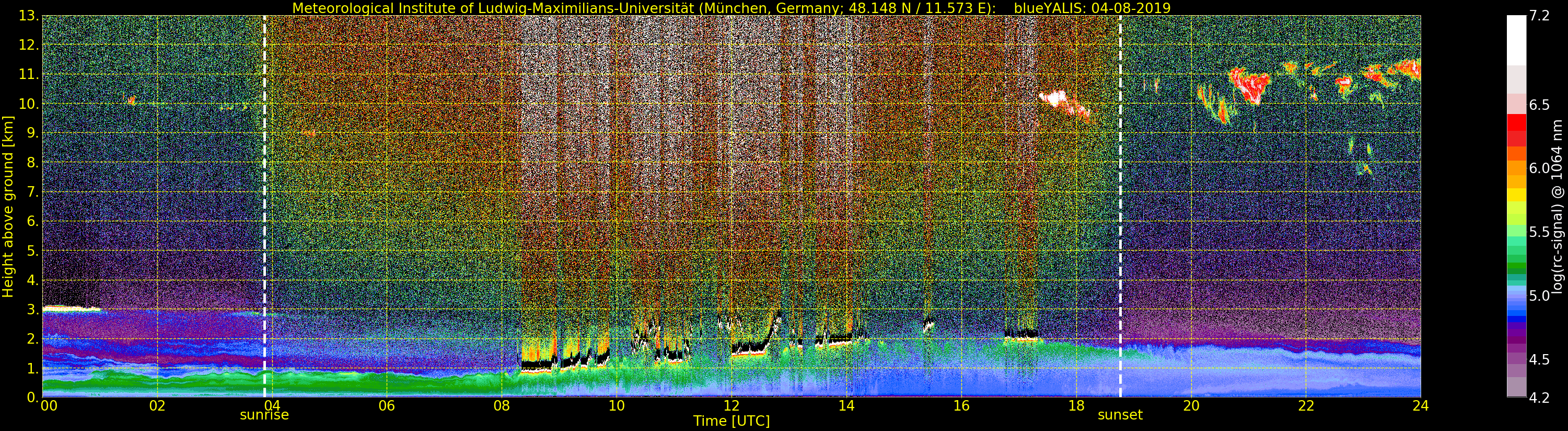The width and height of the screenshot is (1568, 431).
Task: Click the yellow segment of the colorbar
Action: (1516, 195)
